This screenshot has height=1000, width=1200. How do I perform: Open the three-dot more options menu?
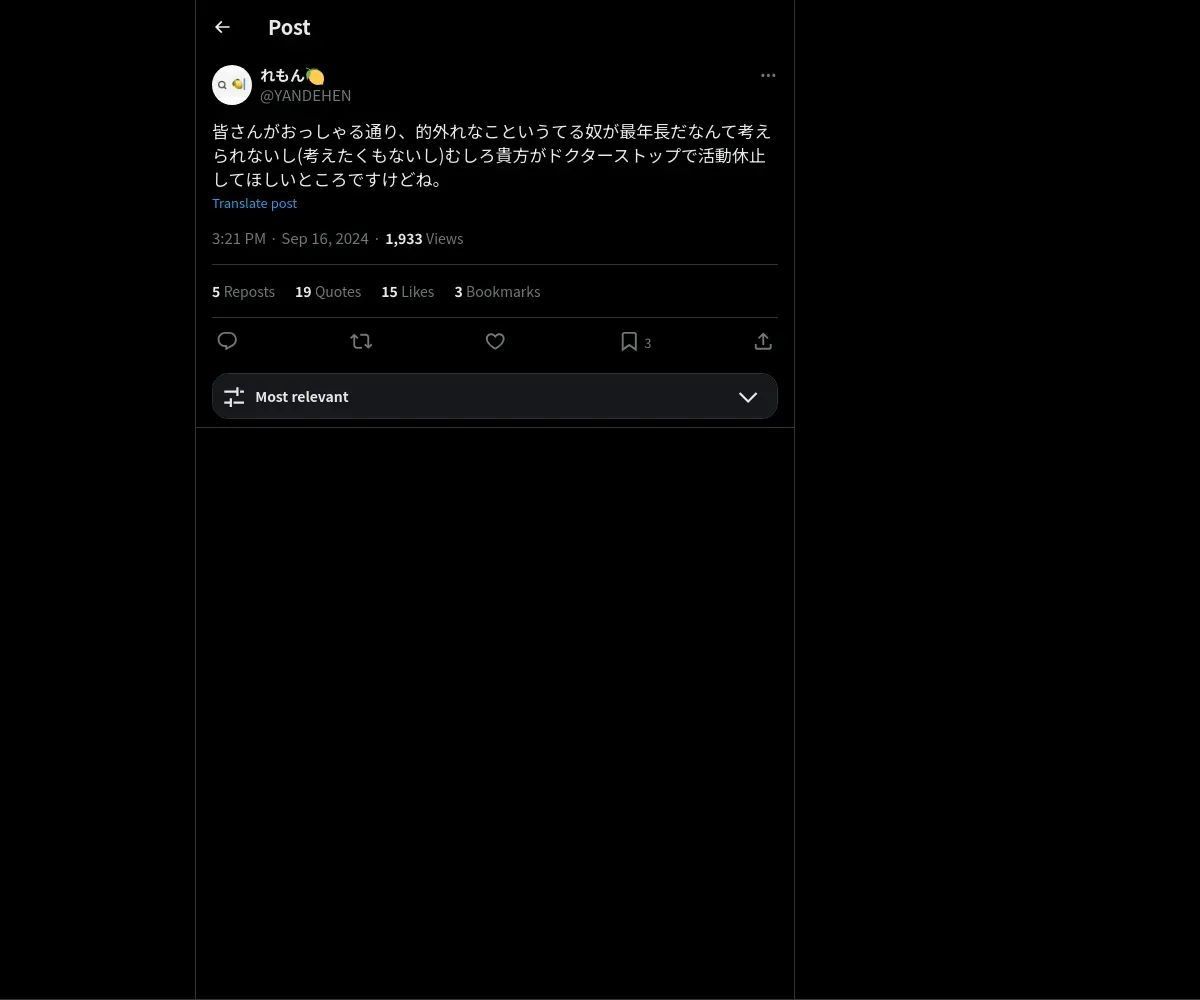[x=768, y=76]
